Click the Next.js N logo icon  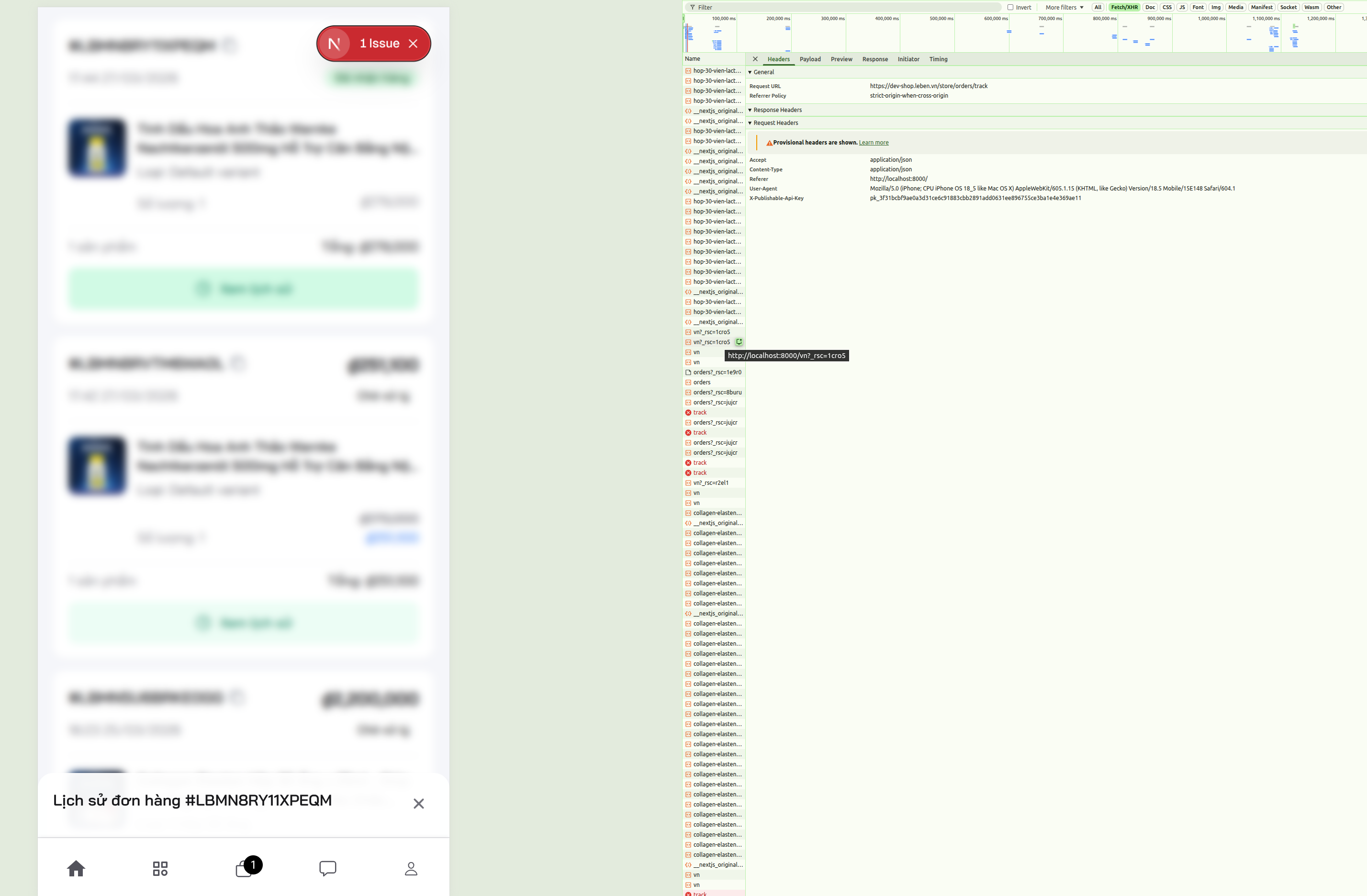(334, 44)
